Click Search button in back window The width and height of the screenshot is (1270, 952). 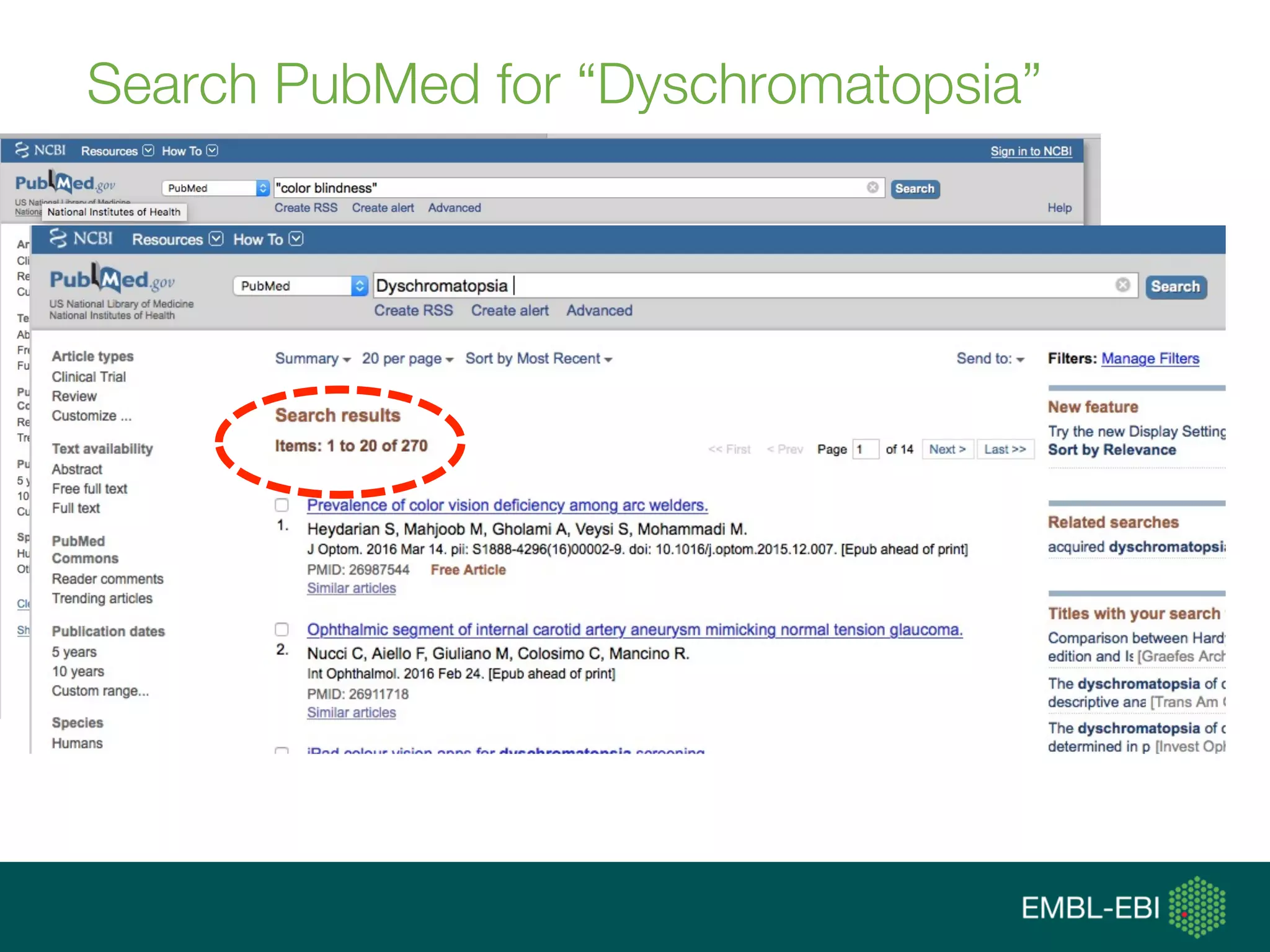[915, 188]
